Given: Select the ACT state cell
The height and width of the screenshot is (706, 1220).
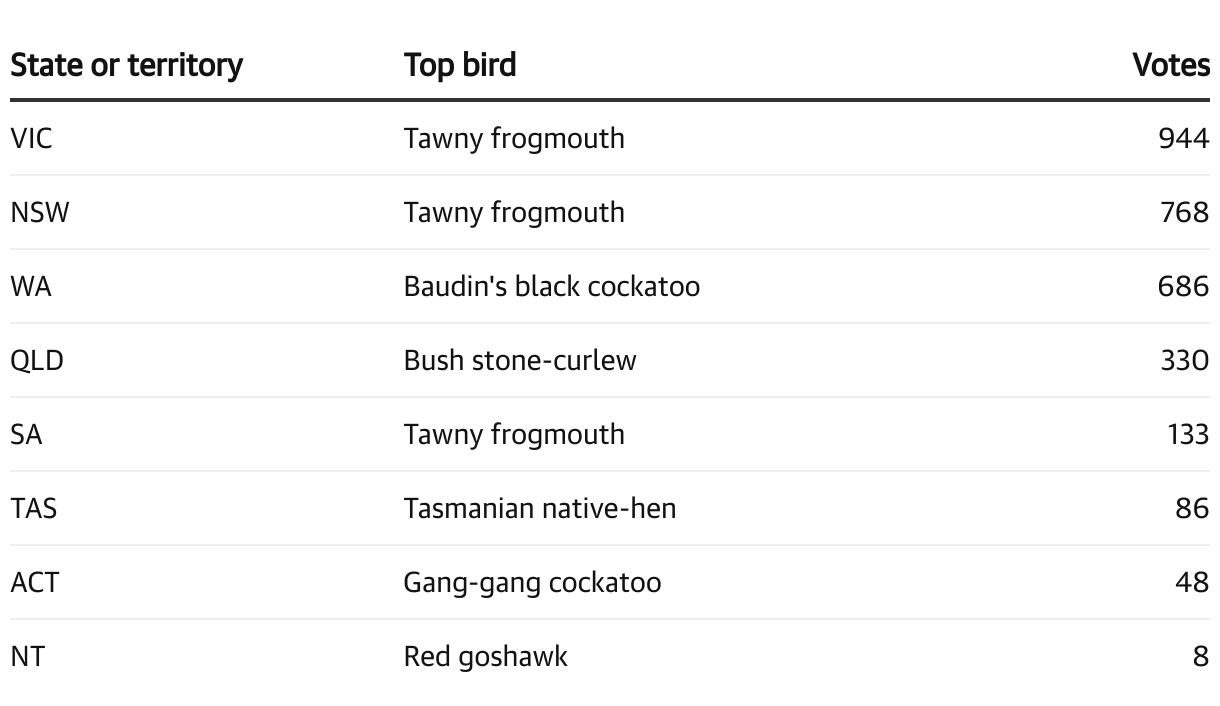Looking at the screenshot, I should [x=35, y=582].
